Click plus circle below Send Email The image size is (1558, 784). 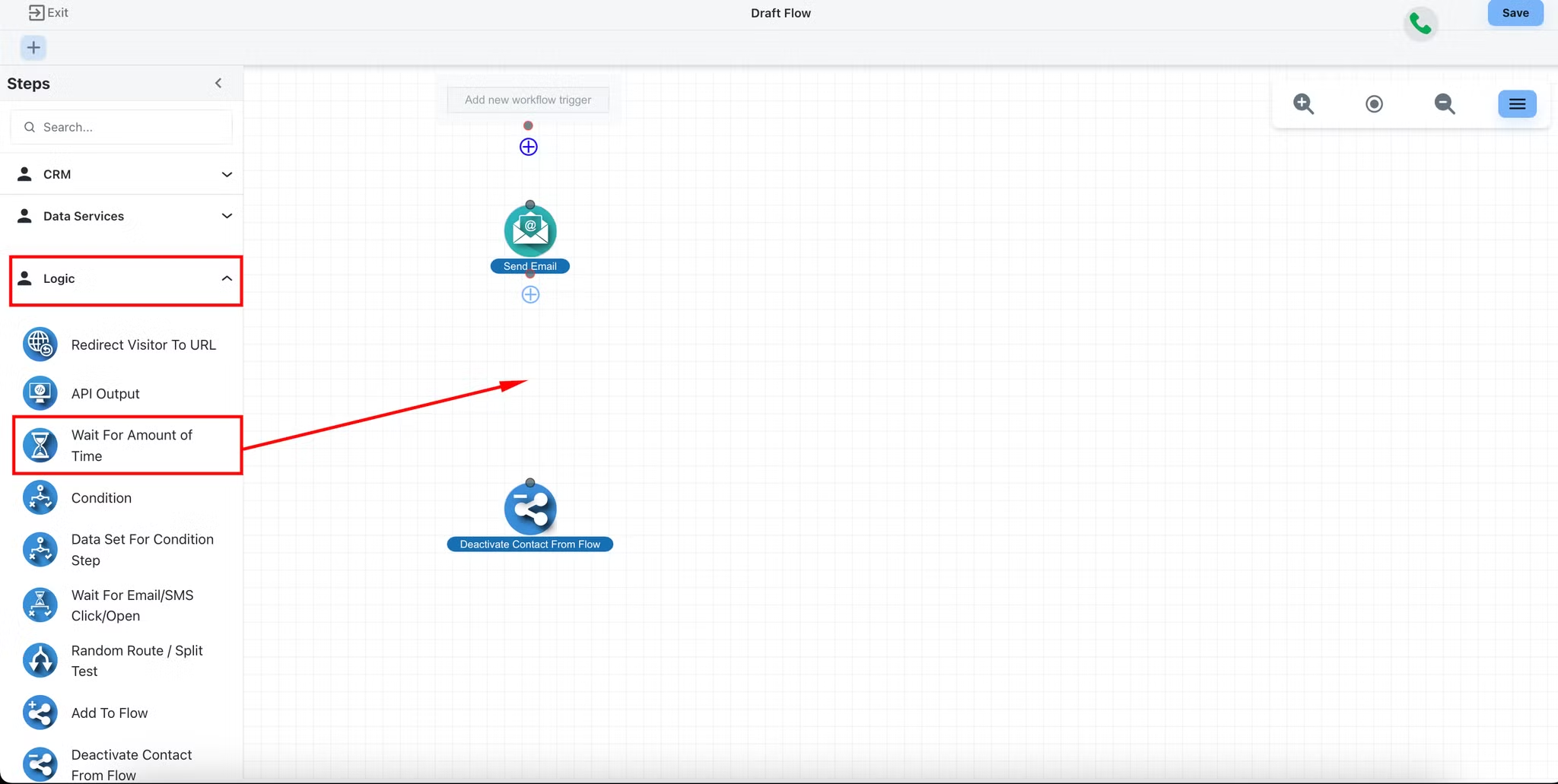(x=530, y=294)
